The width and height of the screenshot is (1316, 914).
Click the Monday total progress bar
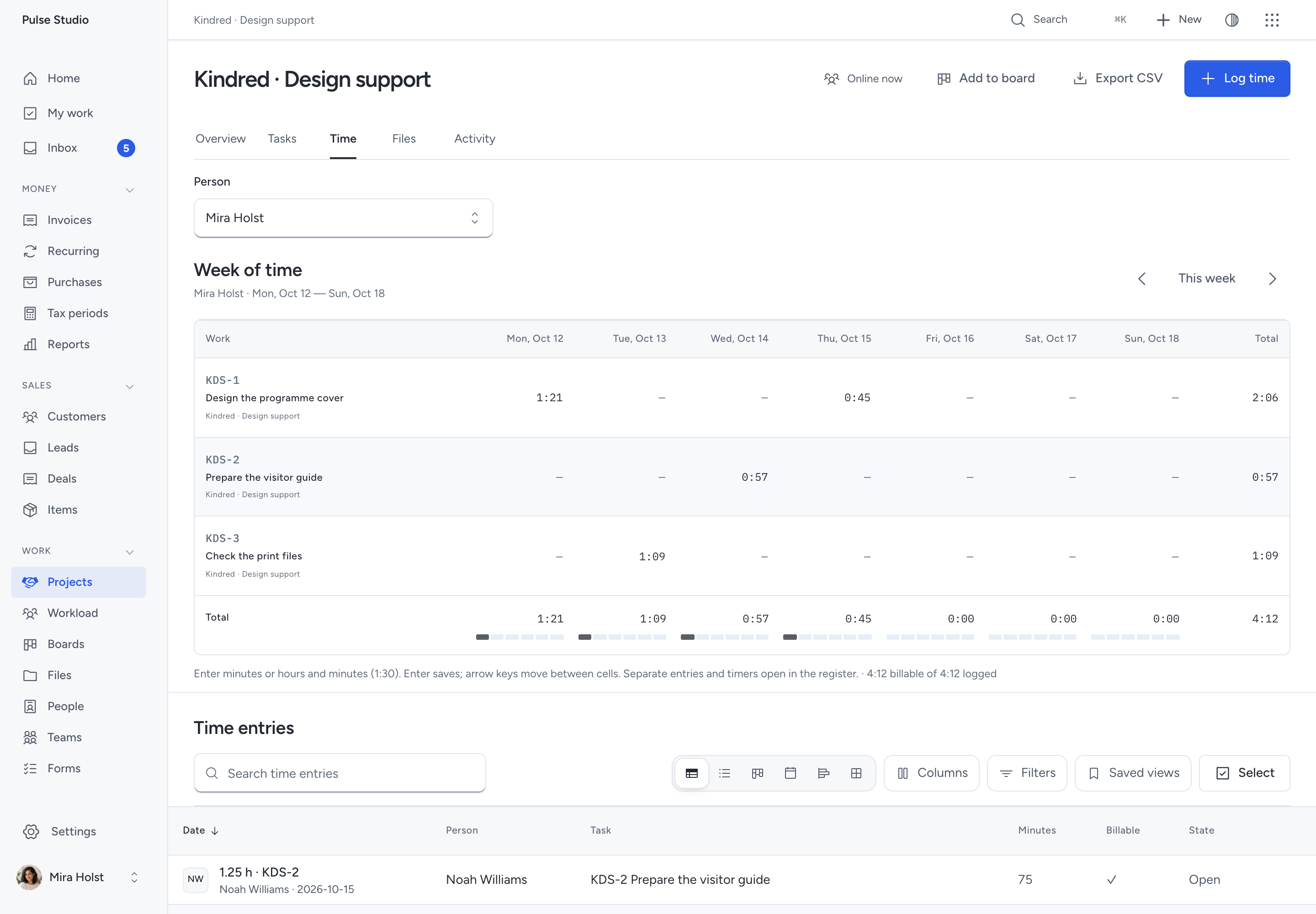[520, 637]
